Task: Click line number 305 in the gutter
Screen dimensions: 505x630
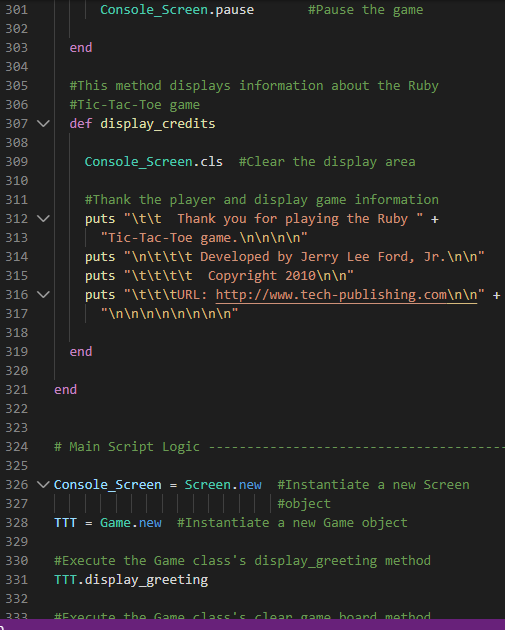Action: (16, 86)
